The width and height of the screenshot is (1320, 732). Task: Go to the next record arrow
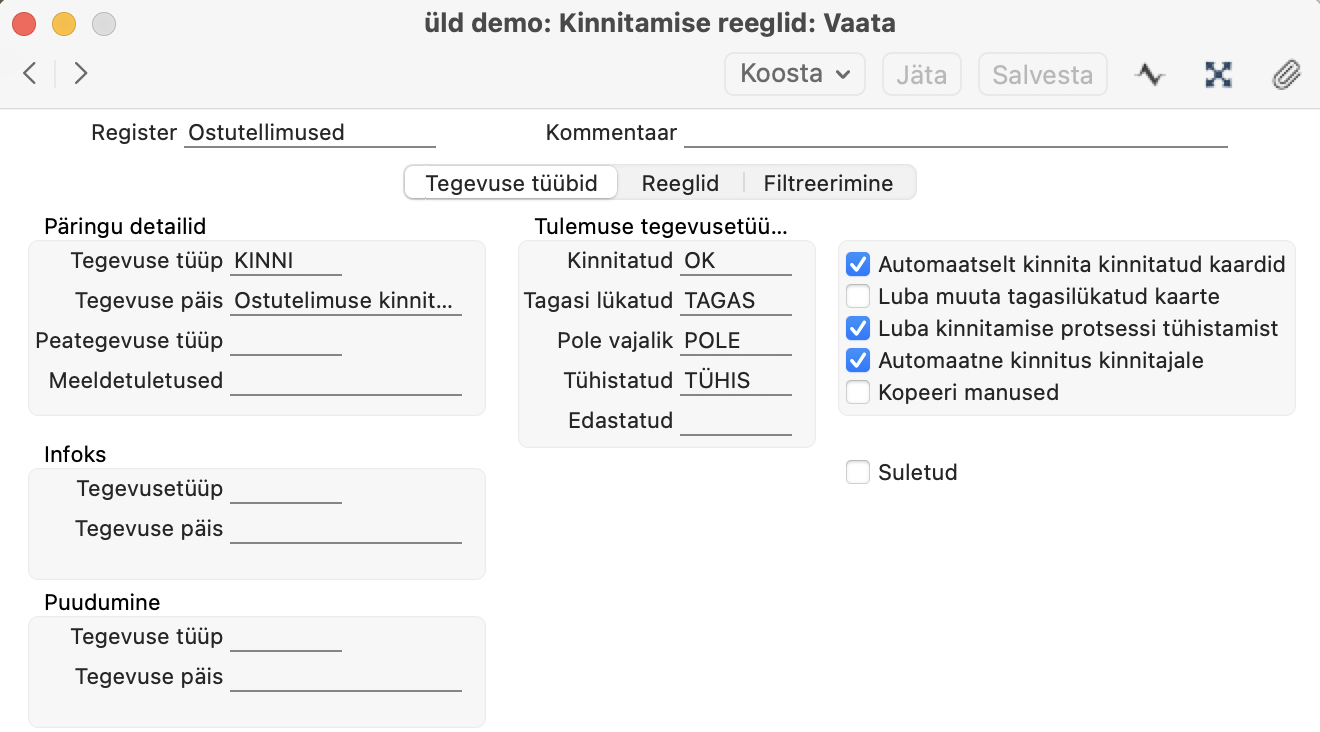(x=81, y=73)
